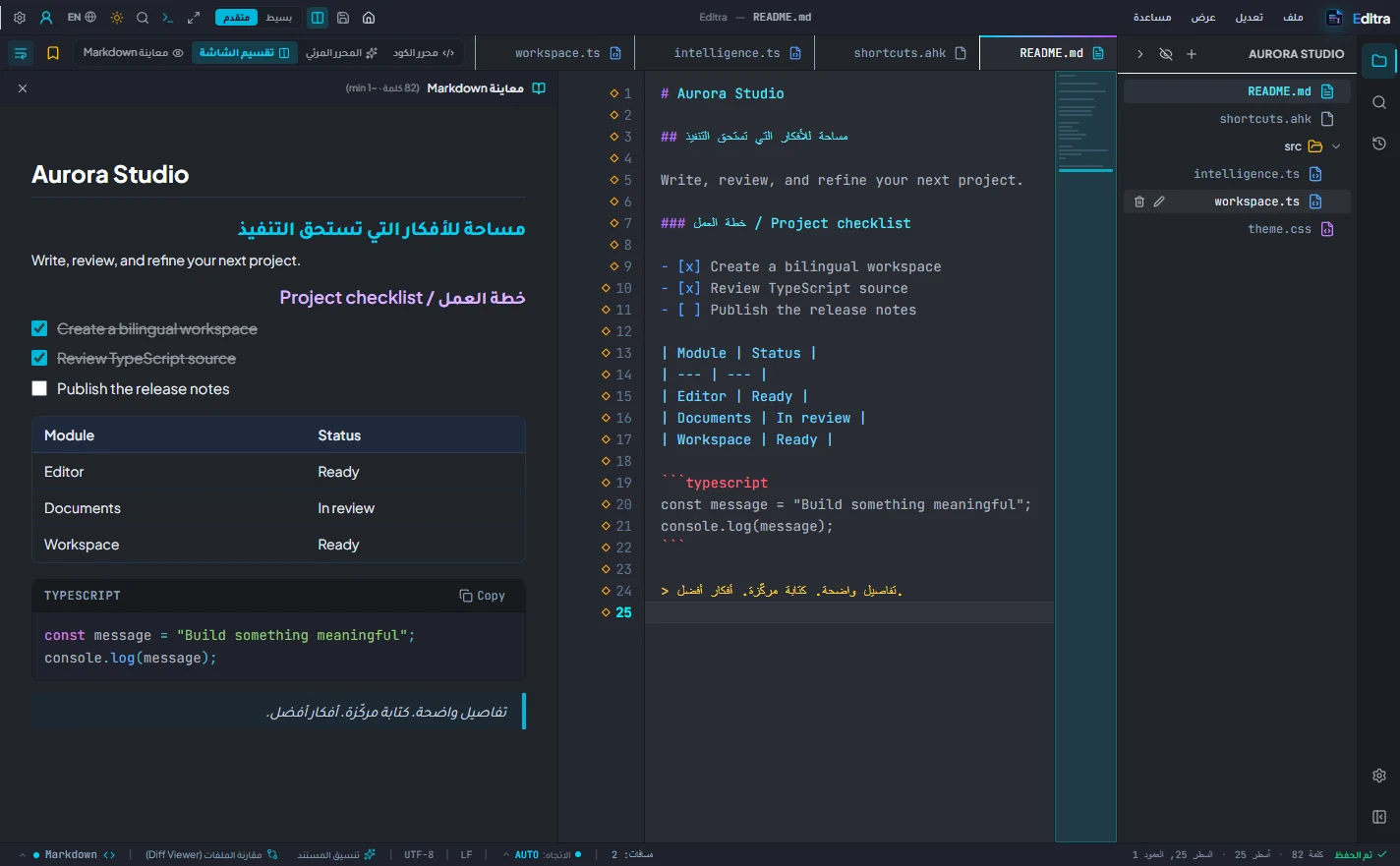Open history clock icon in activity bar
The width and height of the screenshot is (1400, 866).
tap(1379, 144)
